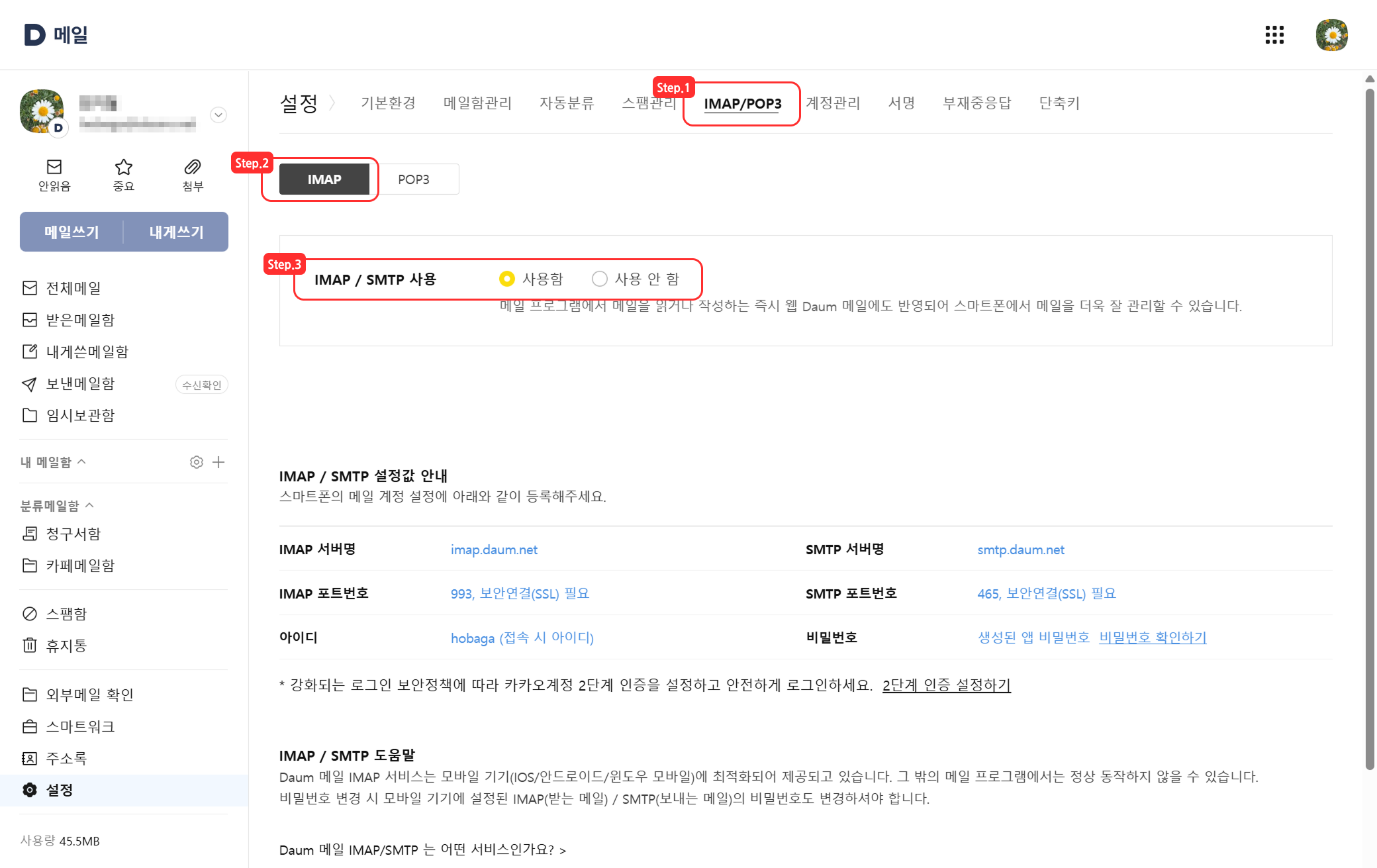Switch to 단축키 tab
Viewport: 1377px width, 868px height.
coord(1059,103)
